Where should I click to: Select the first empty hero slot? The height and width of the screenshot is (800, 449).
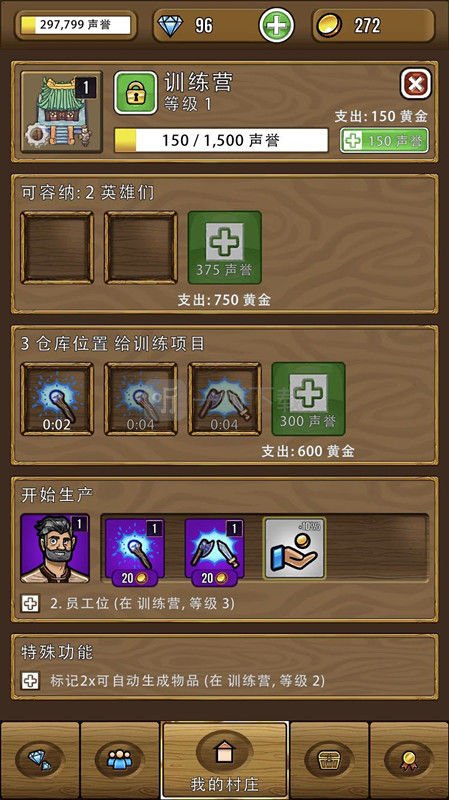click(x=57, y=247)
